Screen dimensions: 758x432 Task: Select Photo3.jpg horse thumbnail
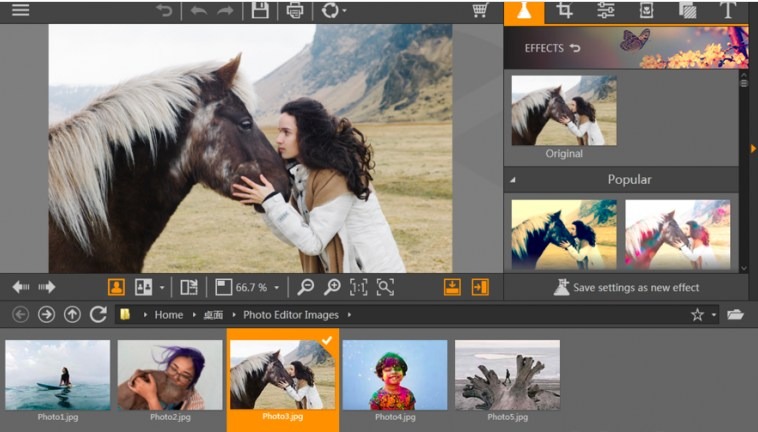pyautogui.click(x=283, y=375)
